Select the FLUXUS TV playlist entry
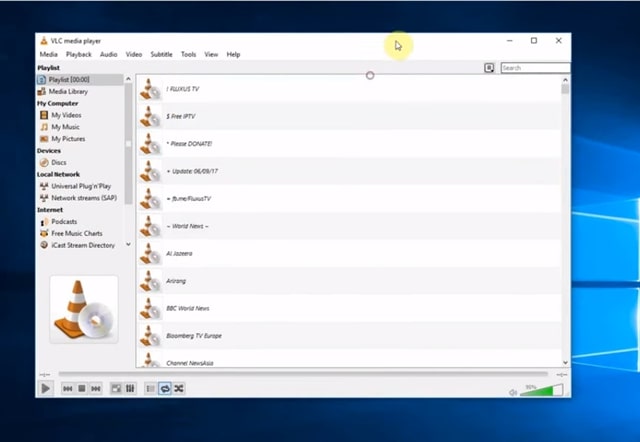Viewport: 640px width, 442px height. click(349, 89)
